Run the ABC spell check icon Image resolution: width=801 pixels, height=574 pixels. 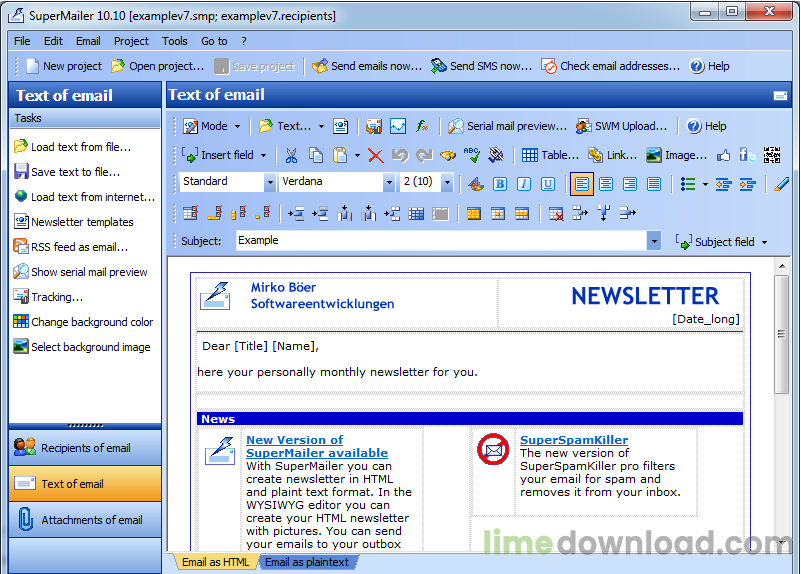click(472, 155)
